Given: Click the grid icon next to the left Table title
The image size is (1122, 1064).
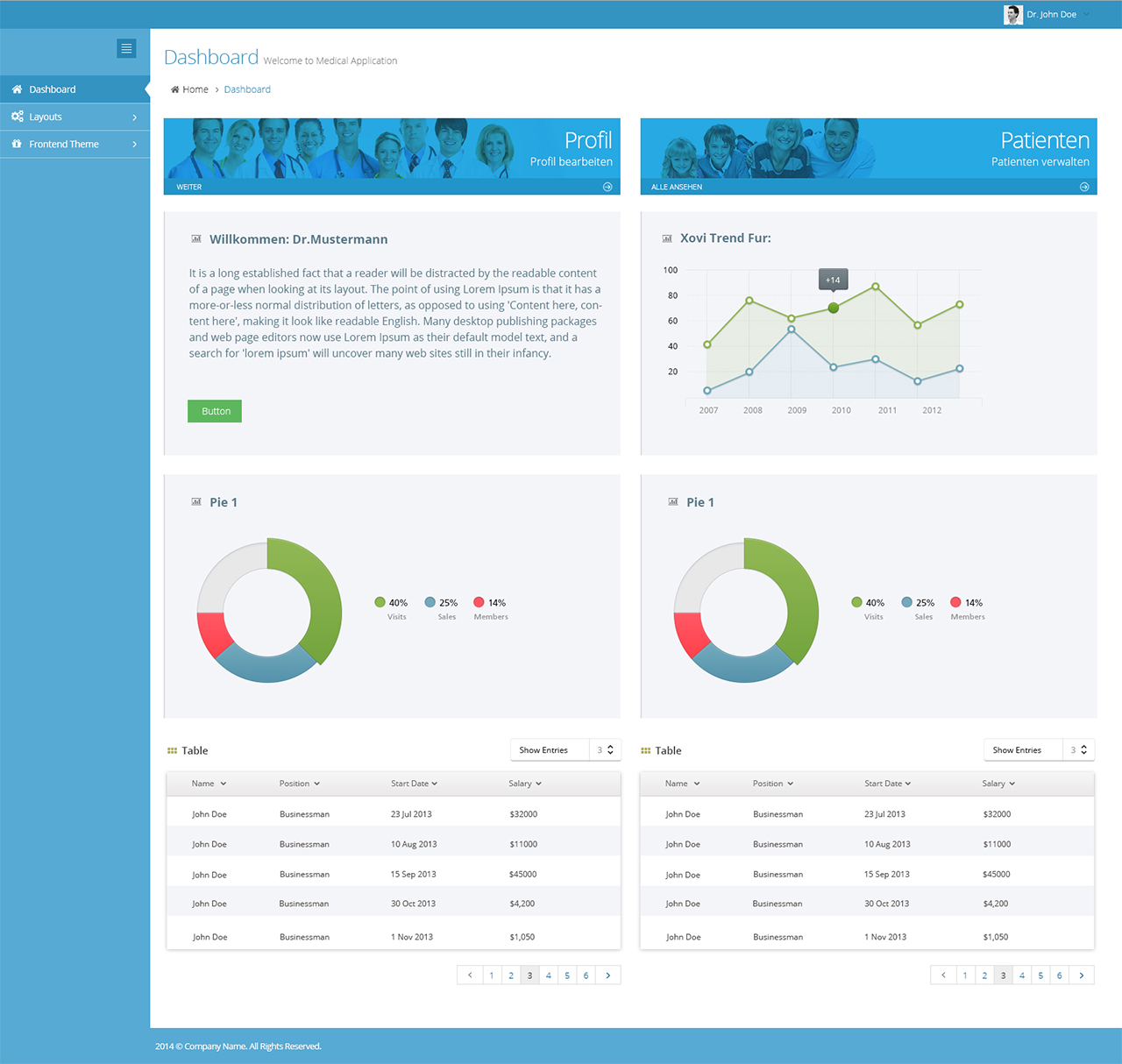Looking at the screenshot, I should tap(173, 750).
